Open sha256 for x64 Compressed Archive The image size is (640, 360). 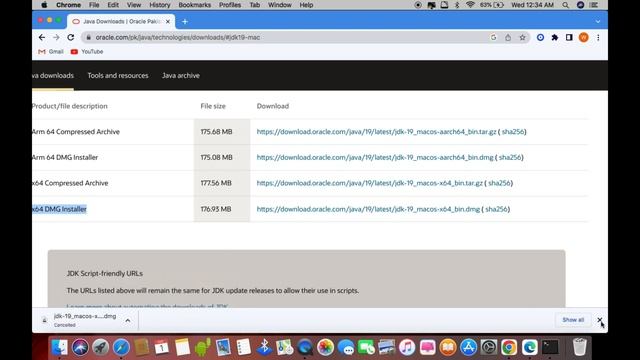[x=499, y=183]
